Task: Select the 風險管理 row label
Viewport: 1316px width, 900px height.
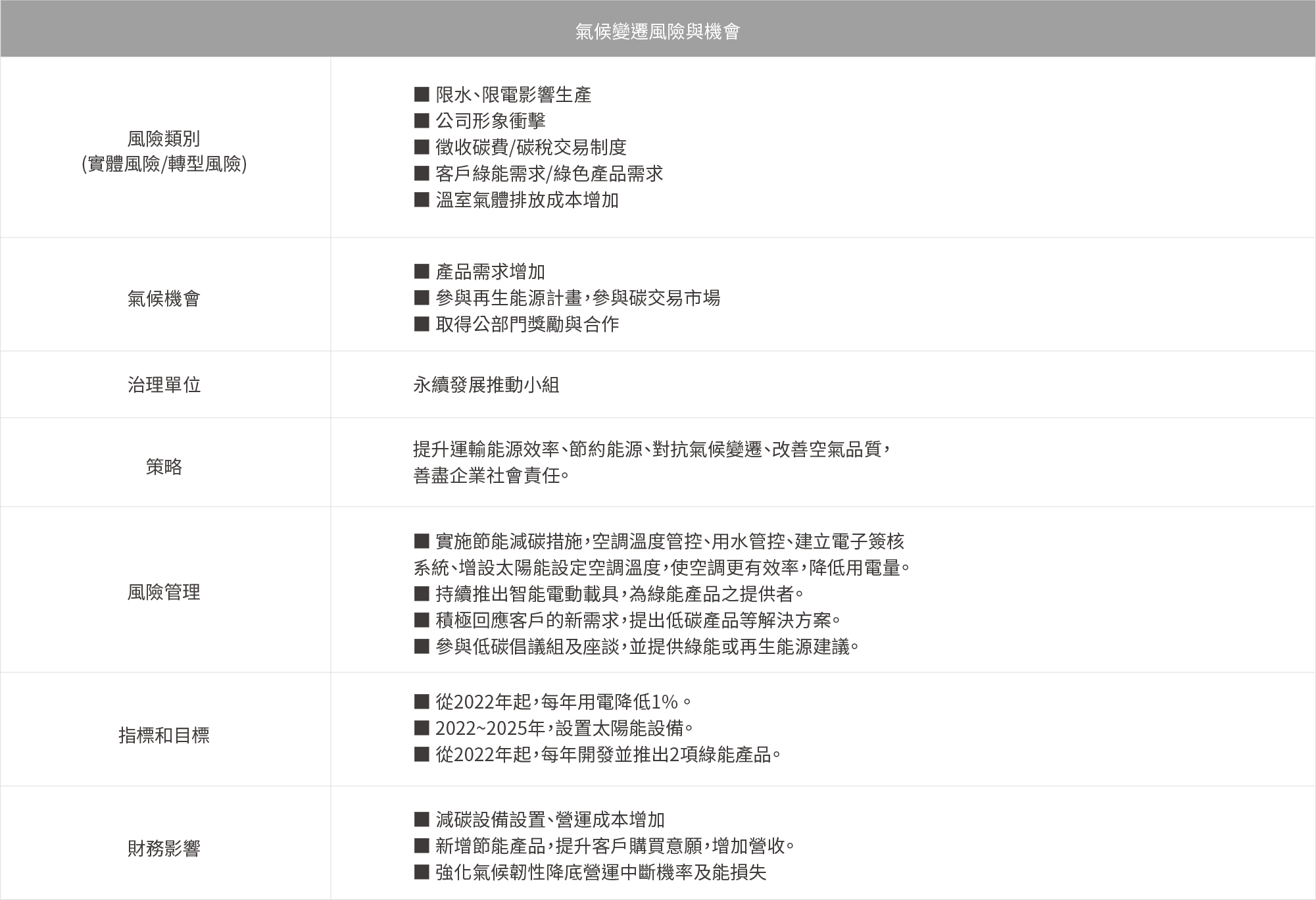Action: pyautogui.click(x=164, y=592)
